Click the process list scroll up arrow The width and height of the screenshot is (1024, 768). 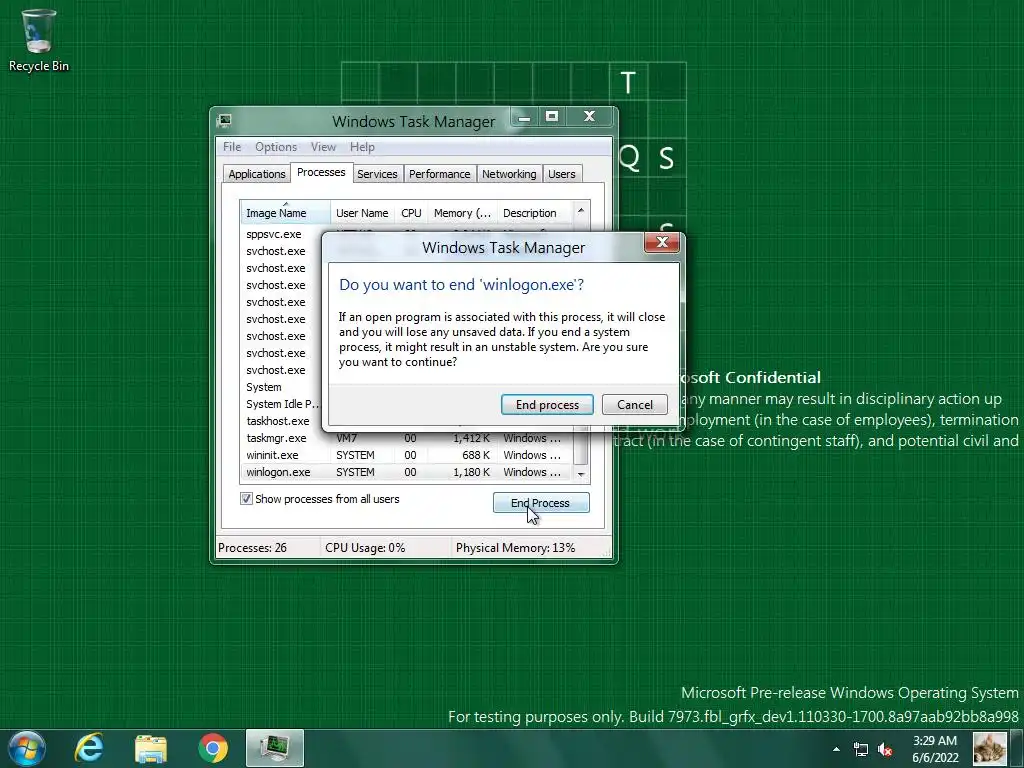(x=581, y=210)
